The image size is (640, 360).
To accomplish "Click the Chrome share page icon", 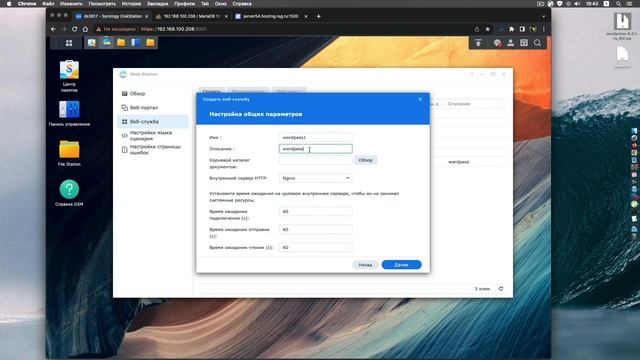I will click(477, 29).
